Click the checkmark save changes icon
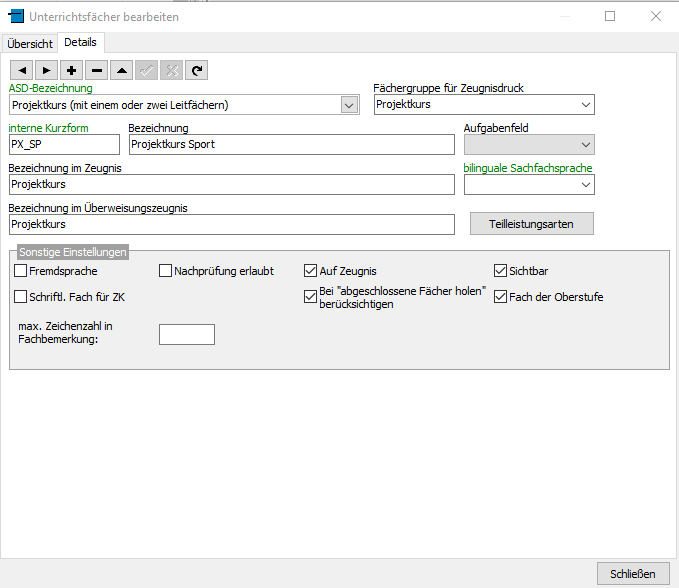 [x=147, y=70]
